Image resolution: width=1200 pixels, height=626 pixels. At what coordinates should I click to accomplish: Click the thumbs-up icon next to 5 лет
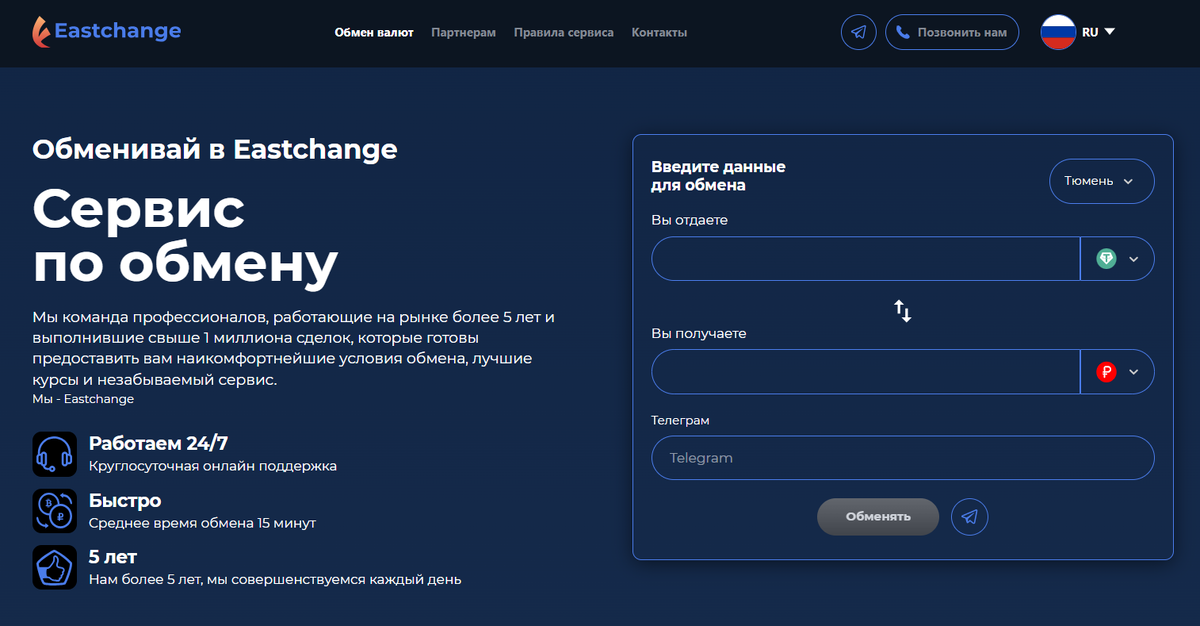point(54,567)
